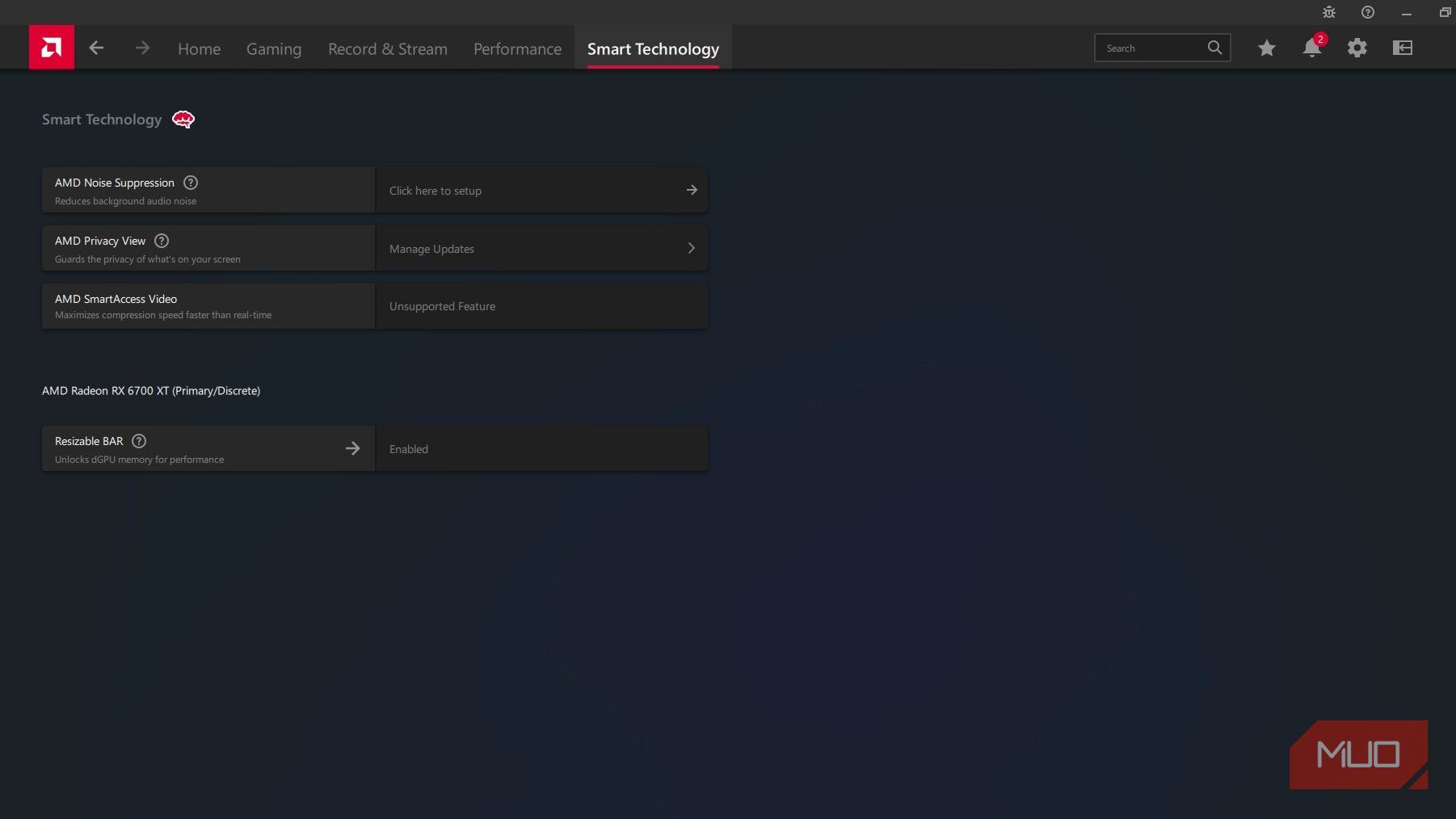Click Manage Updates for Privacy View

tap(431, 249)
